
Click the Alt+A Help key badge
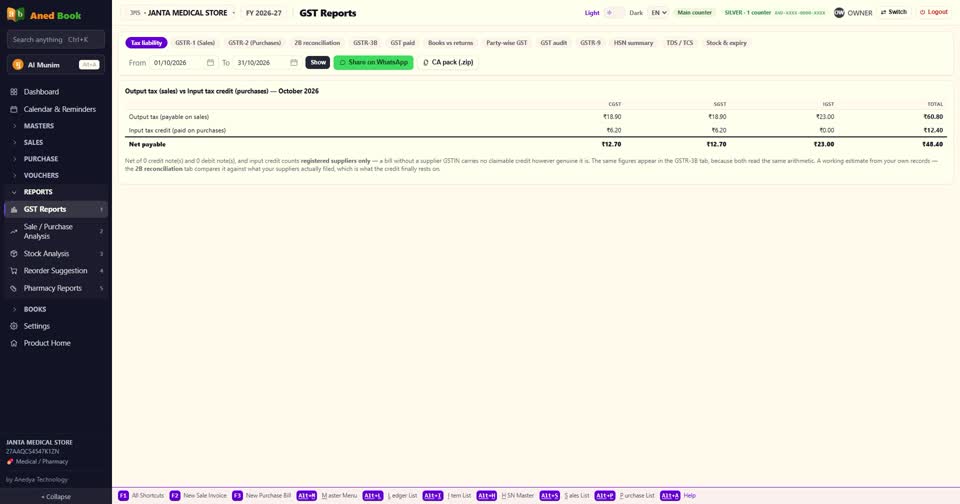click(670, 495)
